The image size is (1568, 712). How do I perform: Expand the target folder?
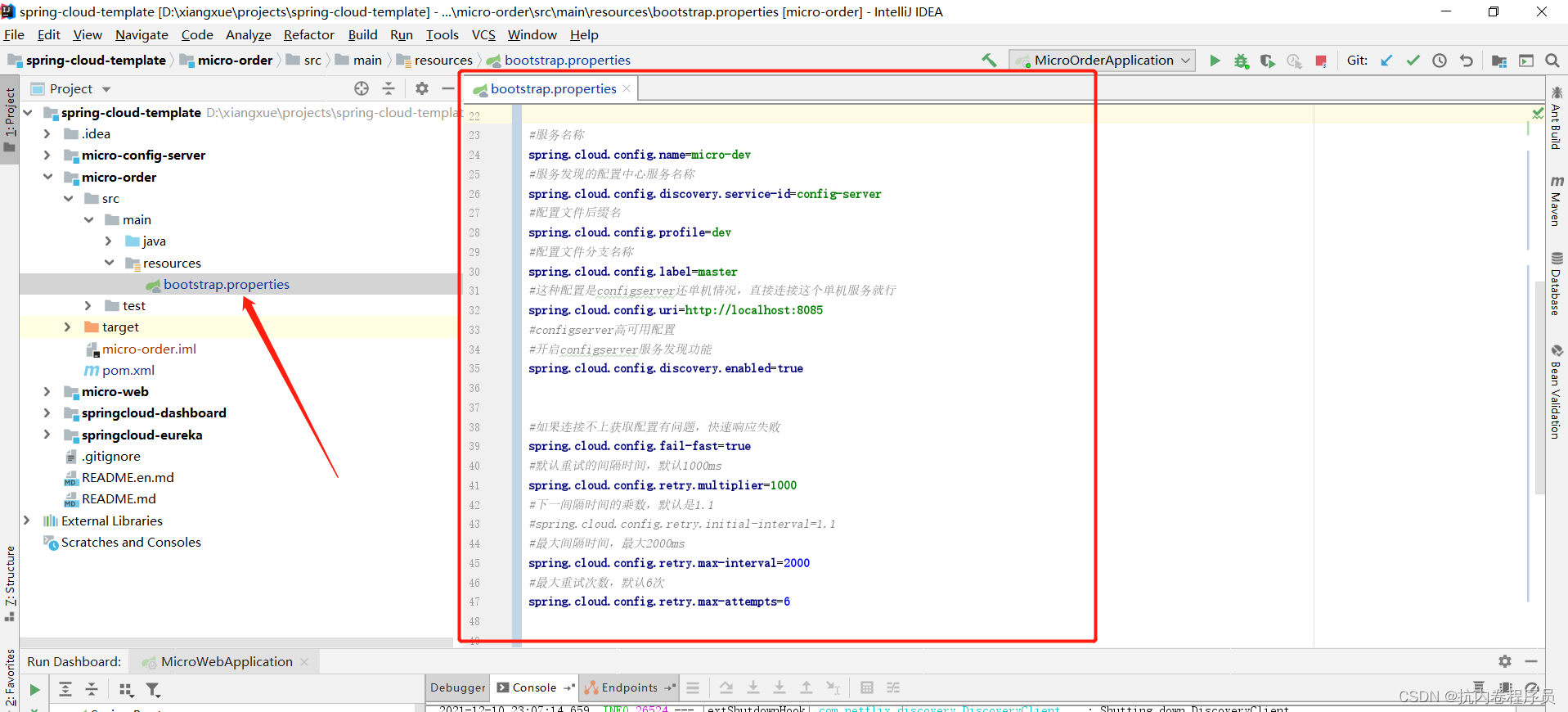pos(68,327)
